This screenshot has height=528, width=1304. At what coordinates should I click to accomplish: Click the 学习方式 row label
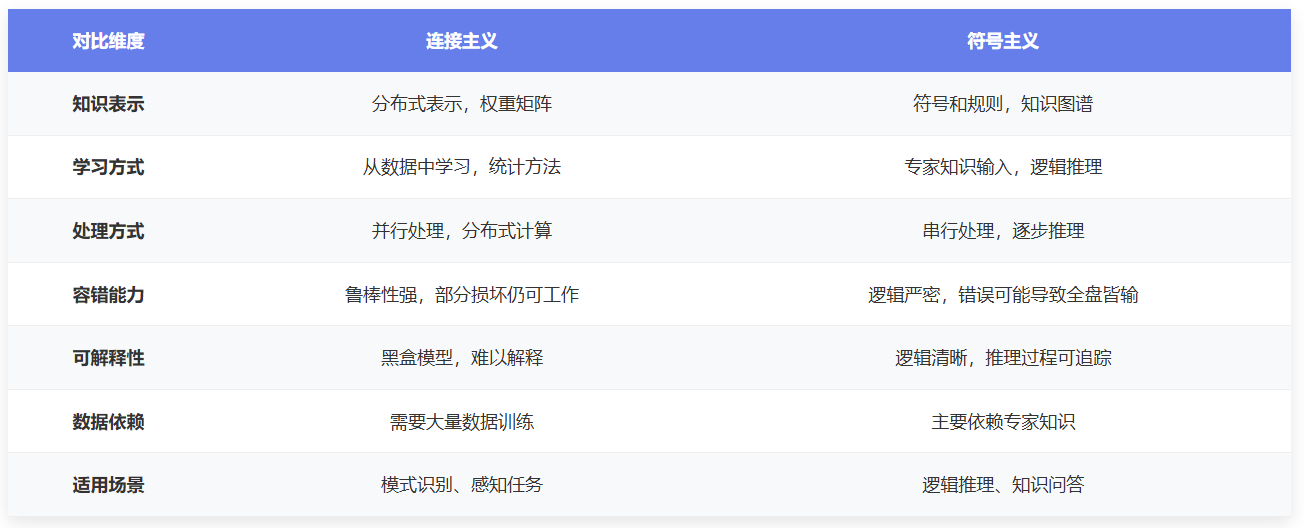(x=108, y=167)
